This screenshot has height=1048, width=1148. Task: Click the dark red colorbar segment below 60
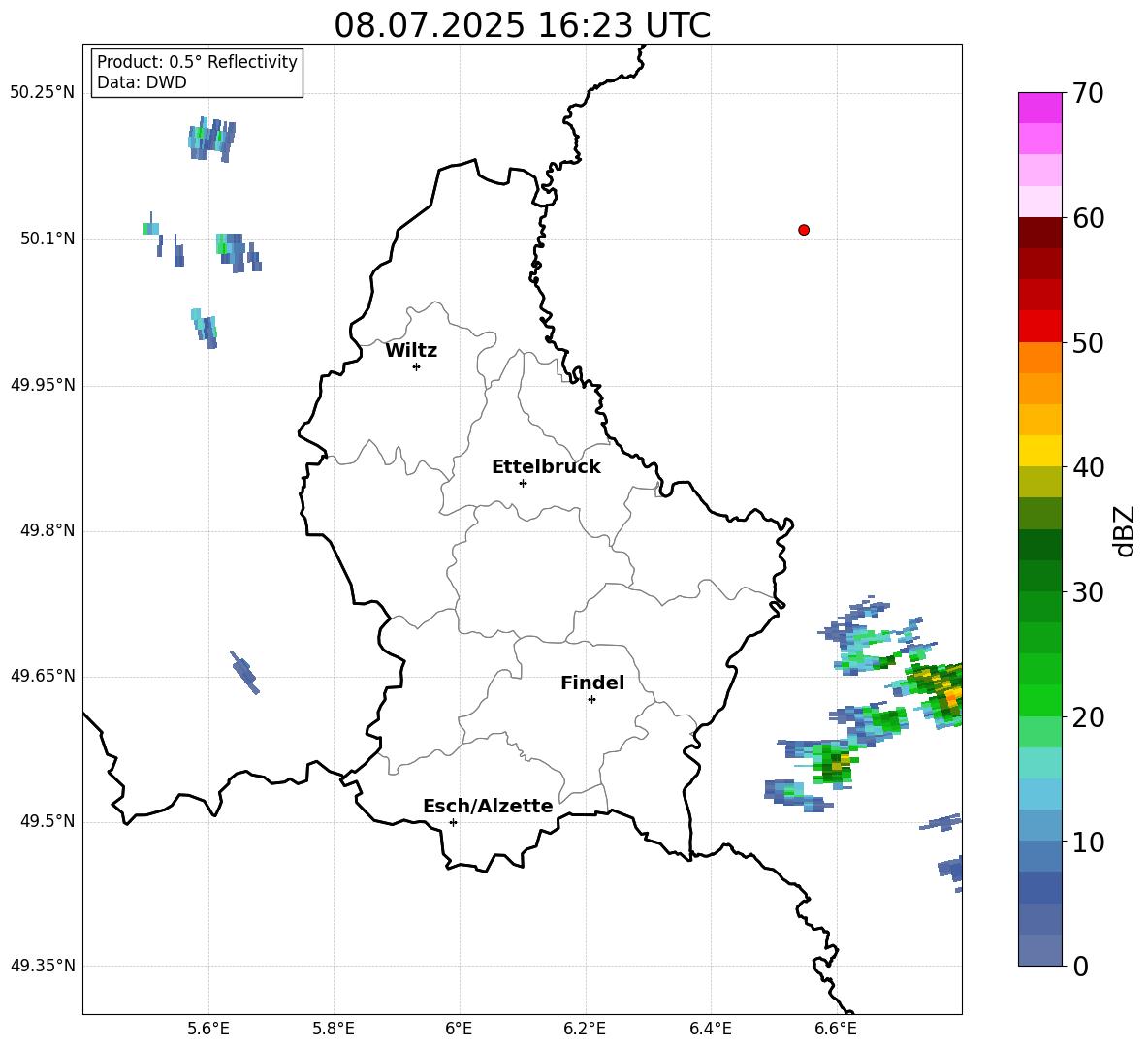click(x=1040, y=233)
